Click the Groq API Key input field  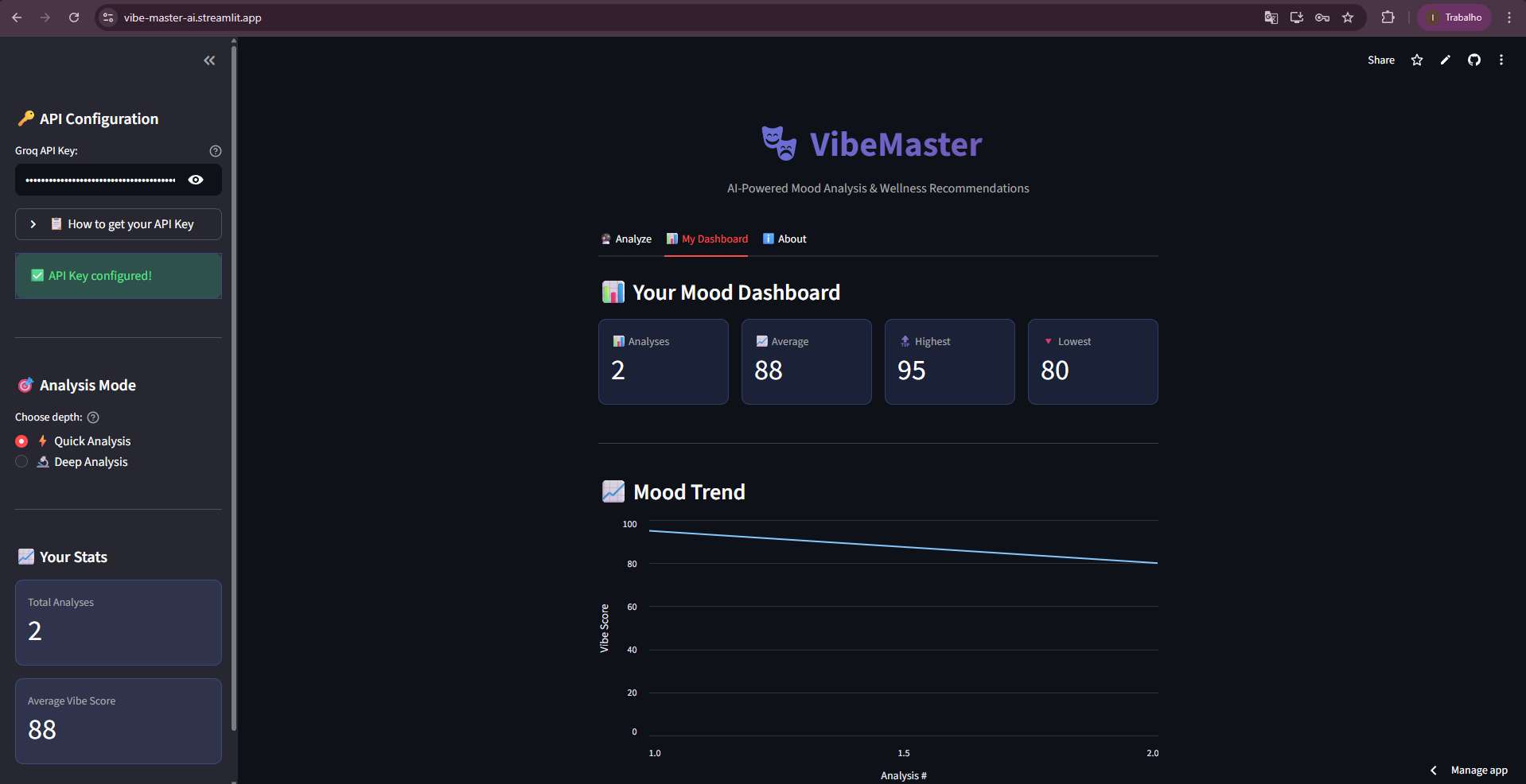pyautogui.click(x=100, y=180)
